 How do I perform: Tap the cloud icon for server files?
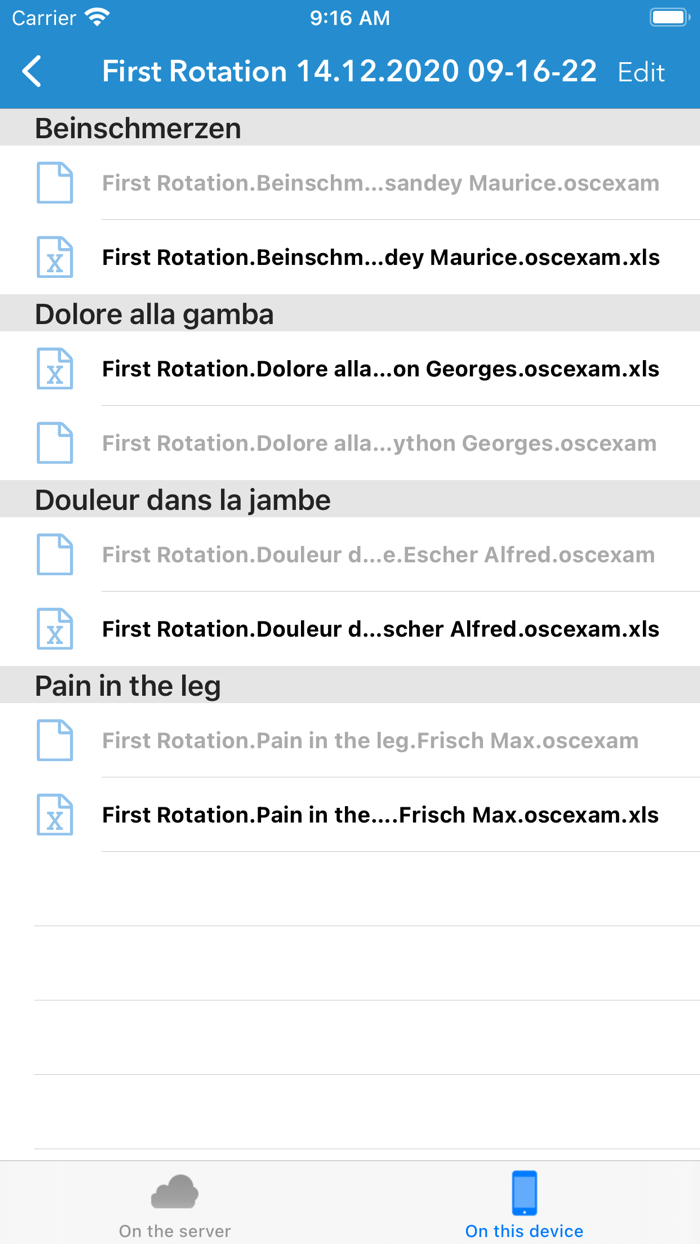pos(174,1190)
